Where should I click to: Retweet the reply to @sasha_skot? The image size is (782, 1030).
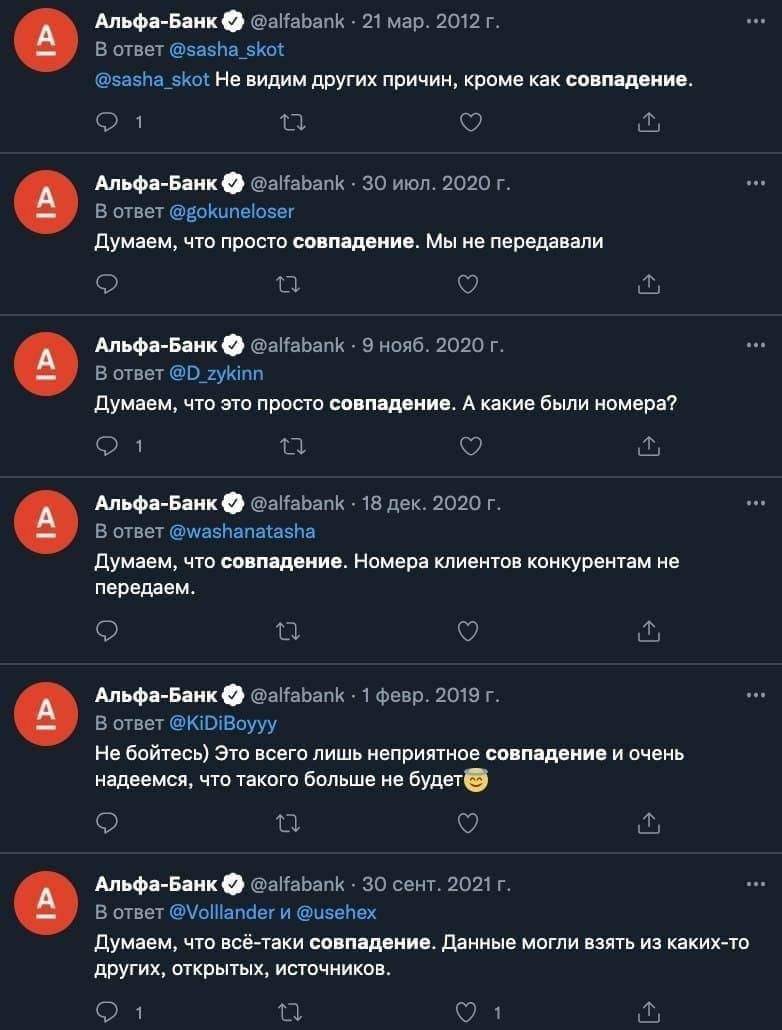coord(292,122)
